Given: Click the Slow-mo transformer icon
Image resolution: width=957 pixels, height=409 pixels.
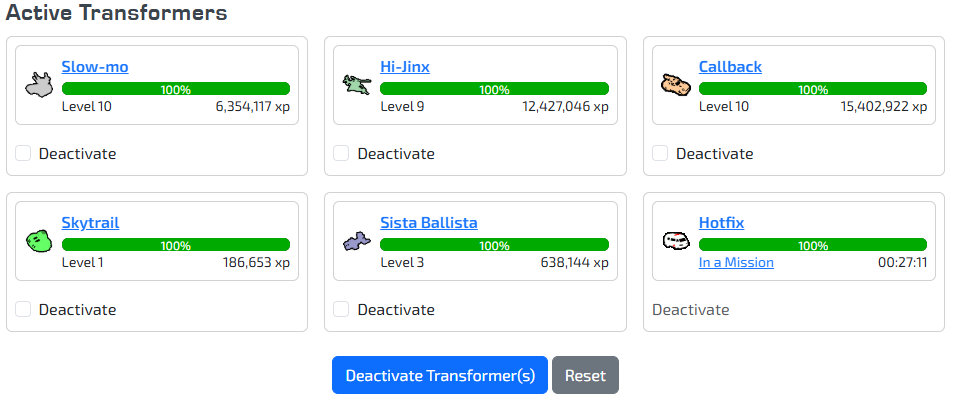Looking at the screenshot, I should (x=38, y=85).
